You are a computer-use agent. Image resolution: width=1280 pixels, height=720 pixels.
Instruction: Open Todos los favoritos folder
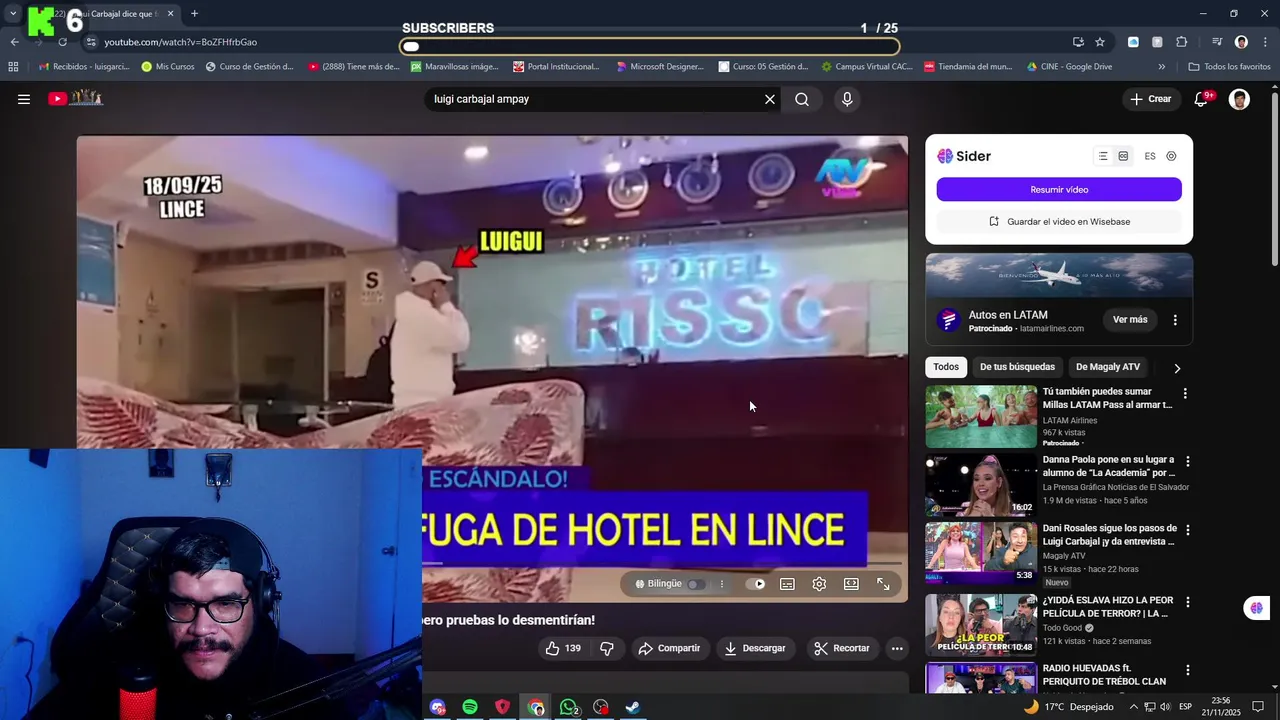(x=1229, y=67)
